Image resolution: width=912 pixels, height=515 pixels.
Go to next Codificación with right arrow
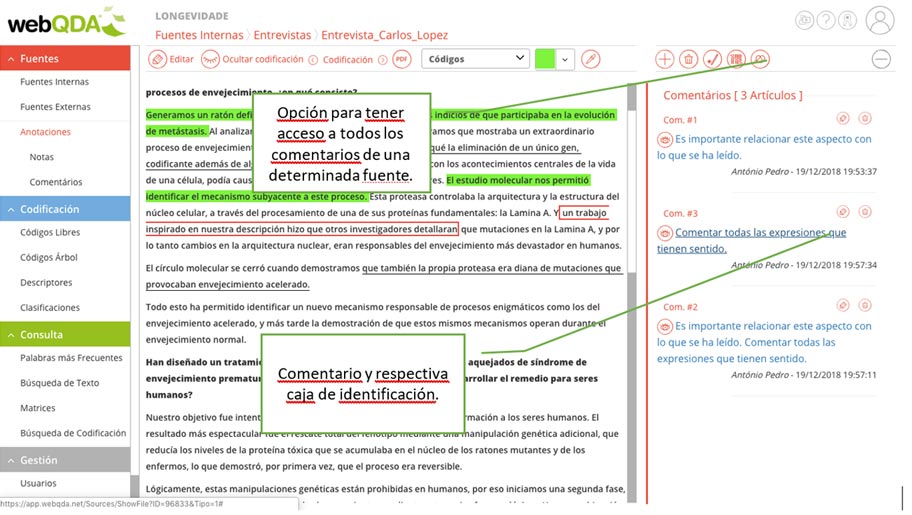[x=383, y=60]
